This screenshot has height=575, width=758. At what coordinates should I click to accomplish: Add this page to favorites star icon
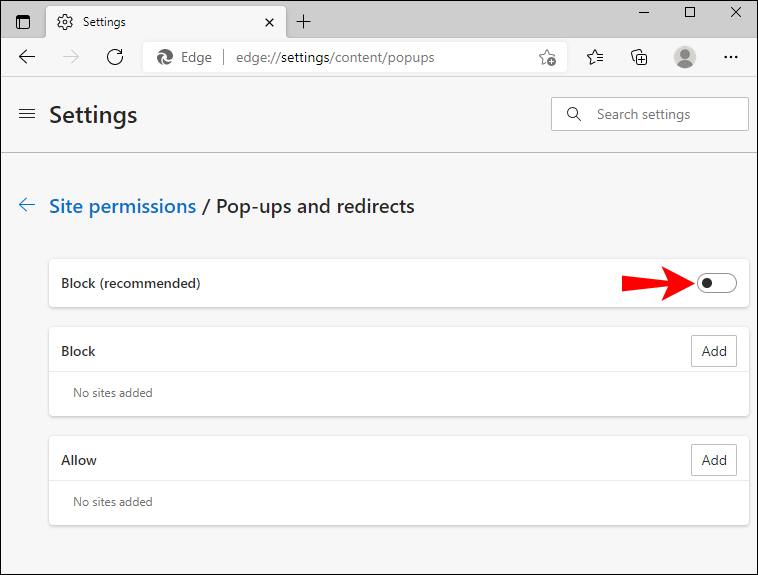[547, 57]
